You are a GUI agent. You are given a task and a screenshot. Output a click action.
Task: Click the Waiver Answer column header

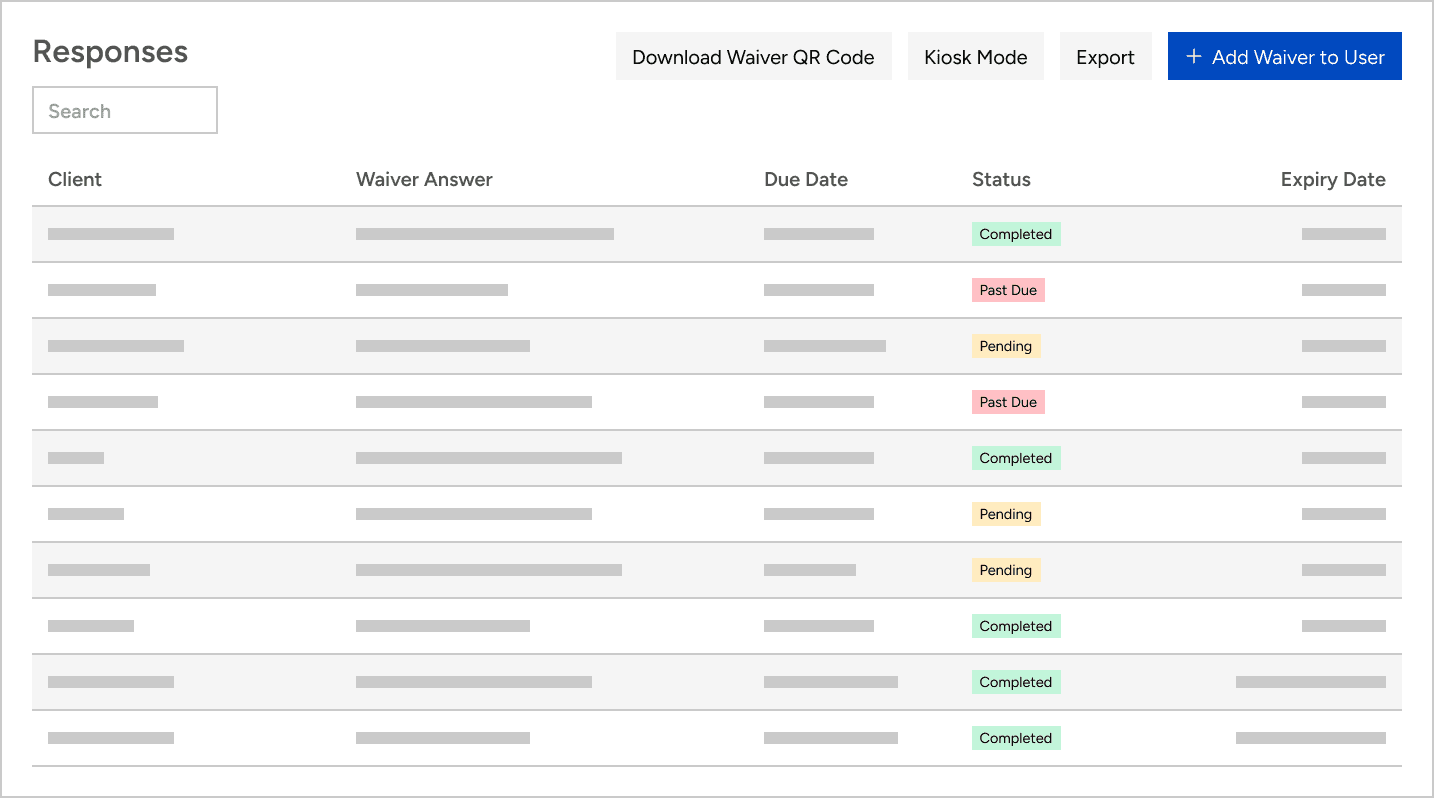click(424, 180)
